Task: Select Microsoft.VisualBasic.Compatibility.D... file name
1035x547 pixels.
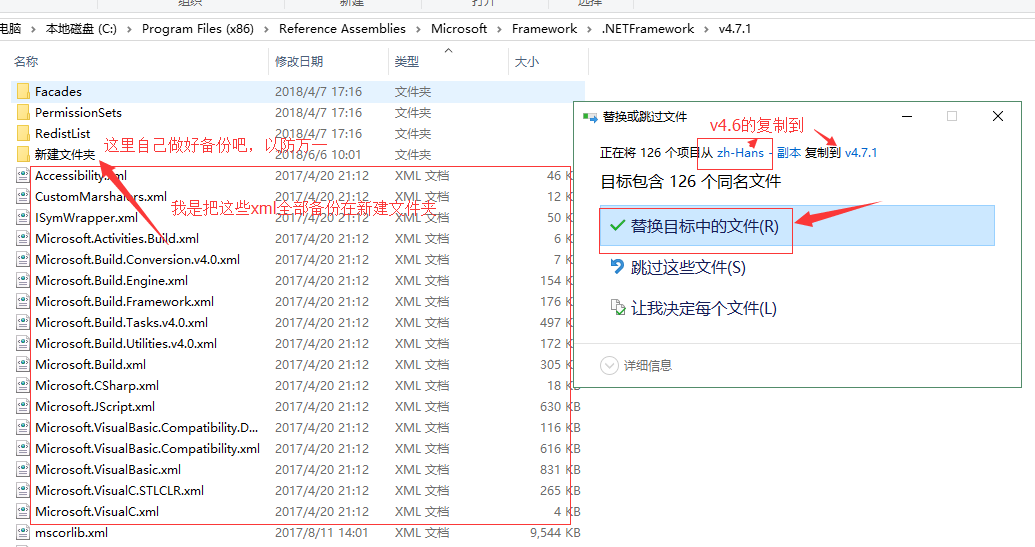Action: point(147,428)
